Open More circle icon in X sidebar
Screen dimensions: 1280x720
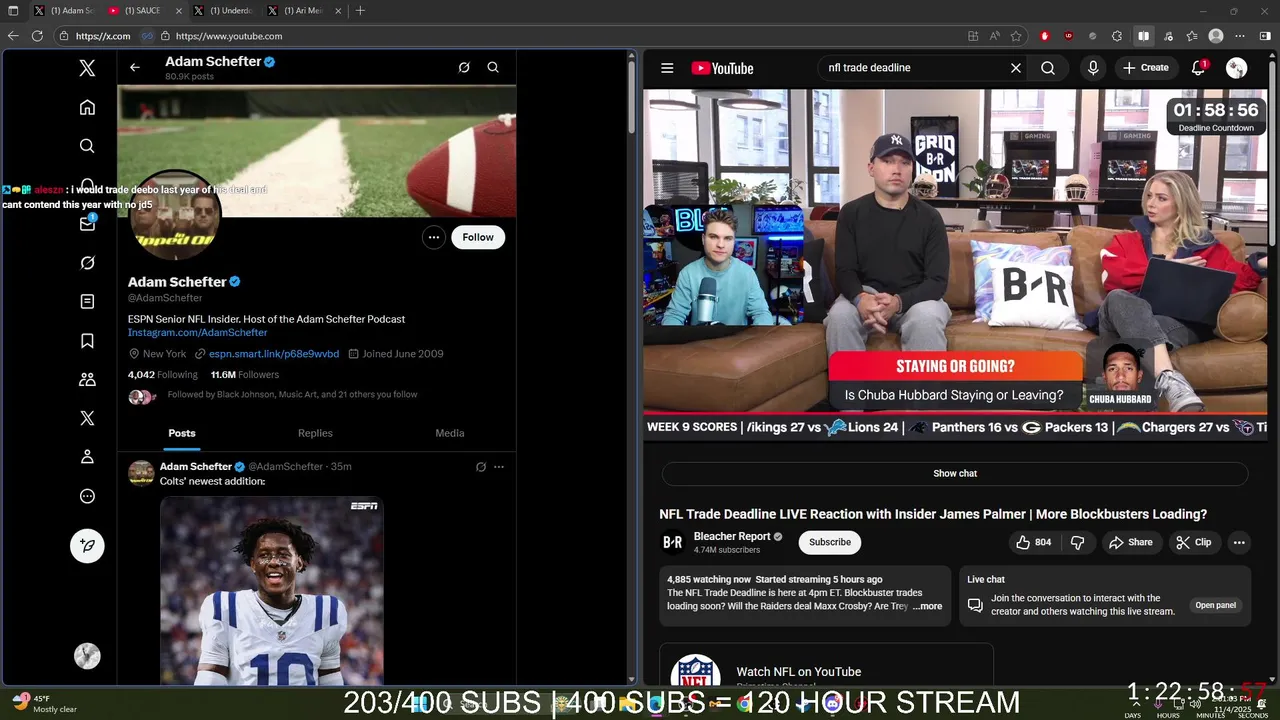coord(87,496)
